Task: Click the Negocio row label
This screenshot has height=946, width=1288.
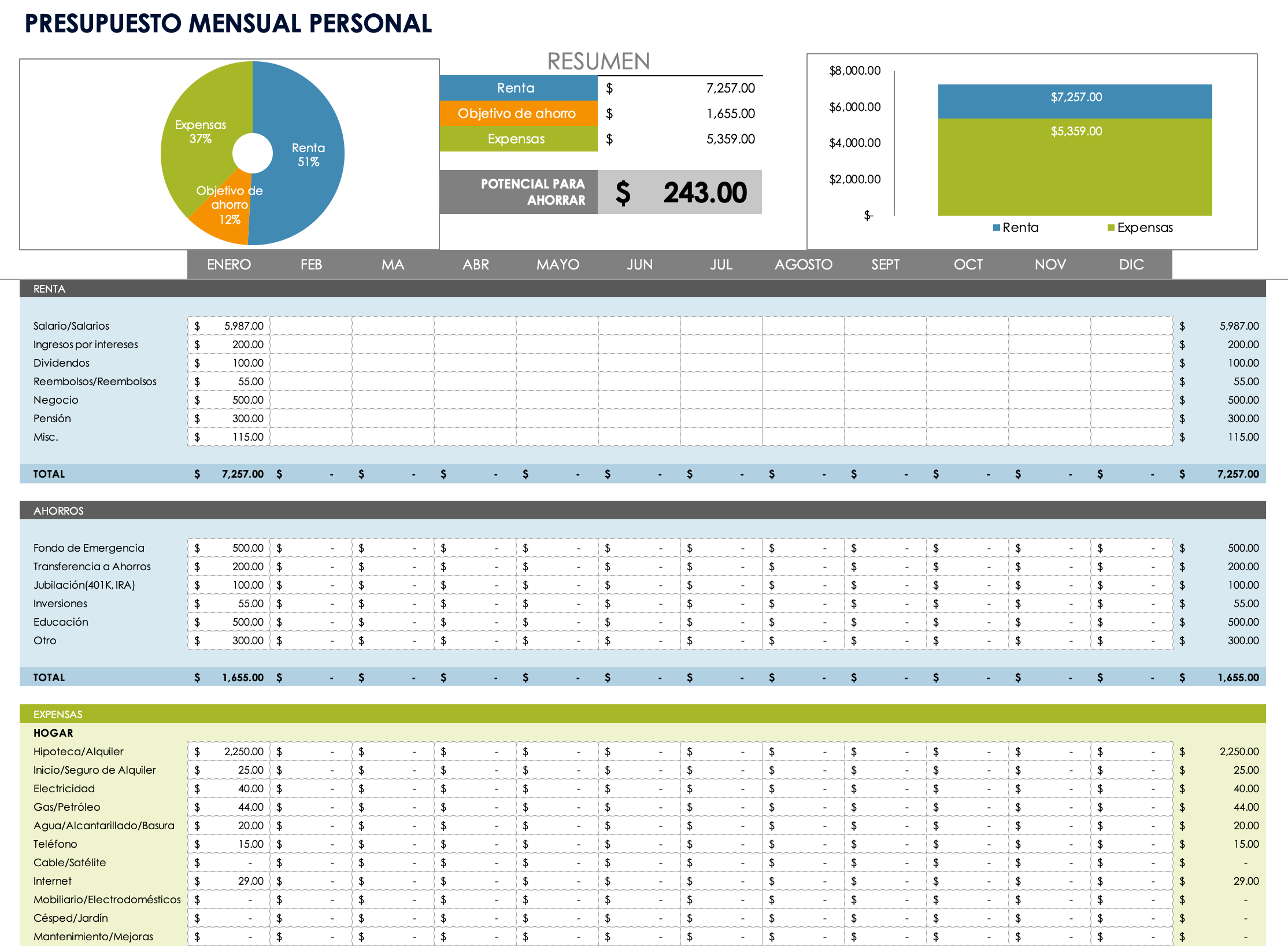Action: click(55, 400)
